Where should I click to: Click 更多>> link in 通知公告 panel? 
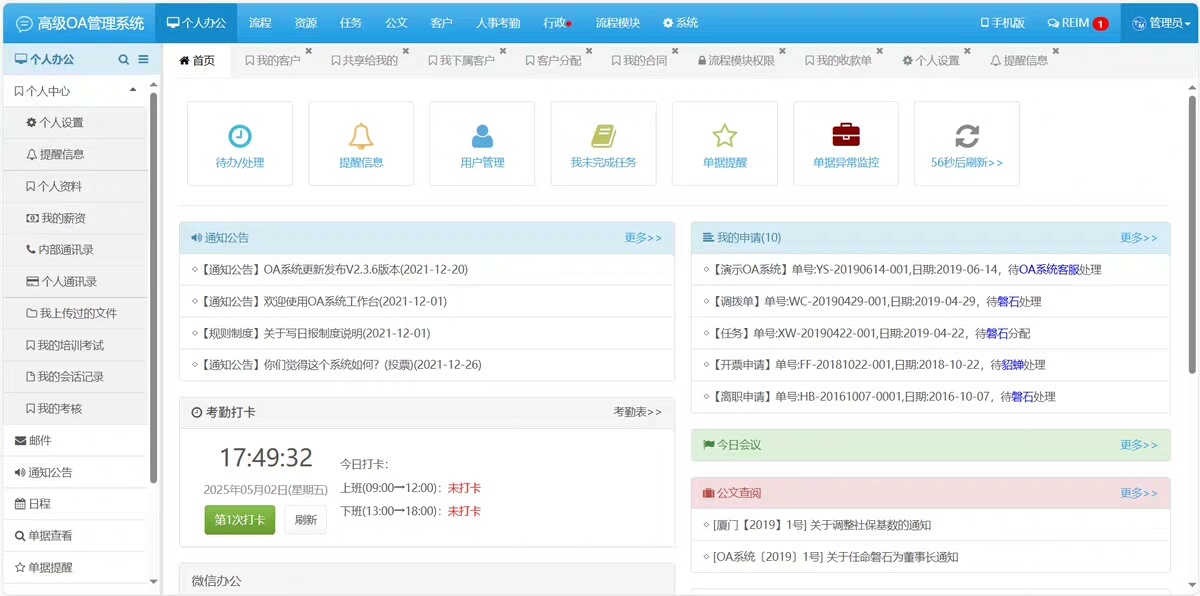[643, 238]
